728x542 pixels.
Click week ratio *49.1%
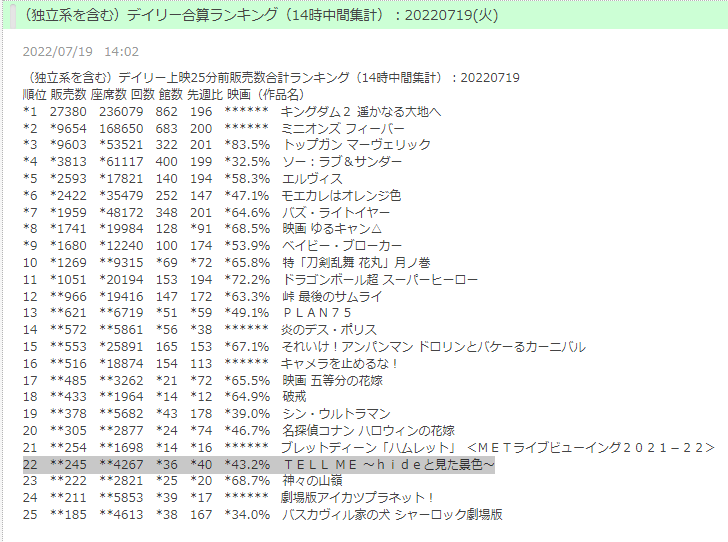pyautogui.click(x=247, y=313)
